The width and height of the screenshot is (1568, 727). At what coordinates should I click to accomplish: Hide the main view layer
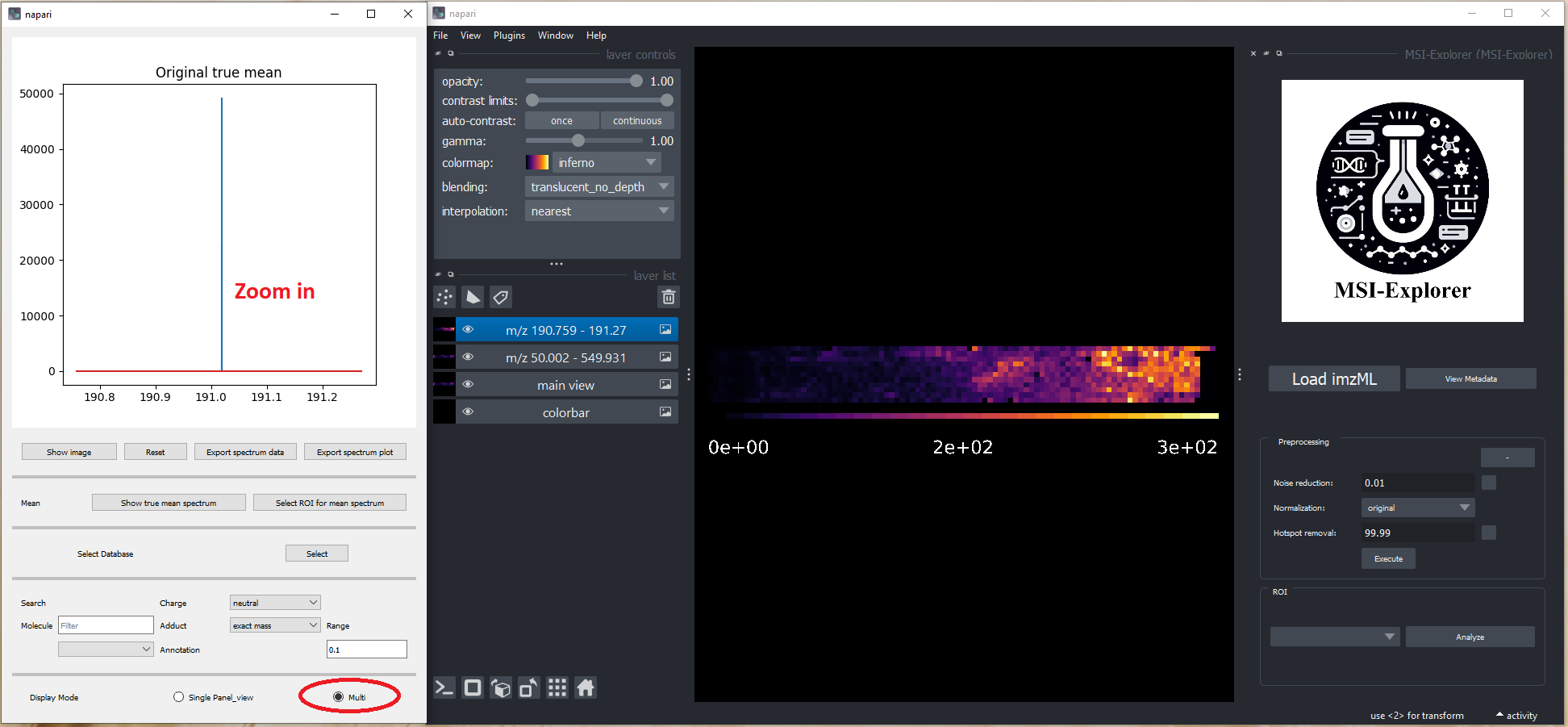click(468, 384)
